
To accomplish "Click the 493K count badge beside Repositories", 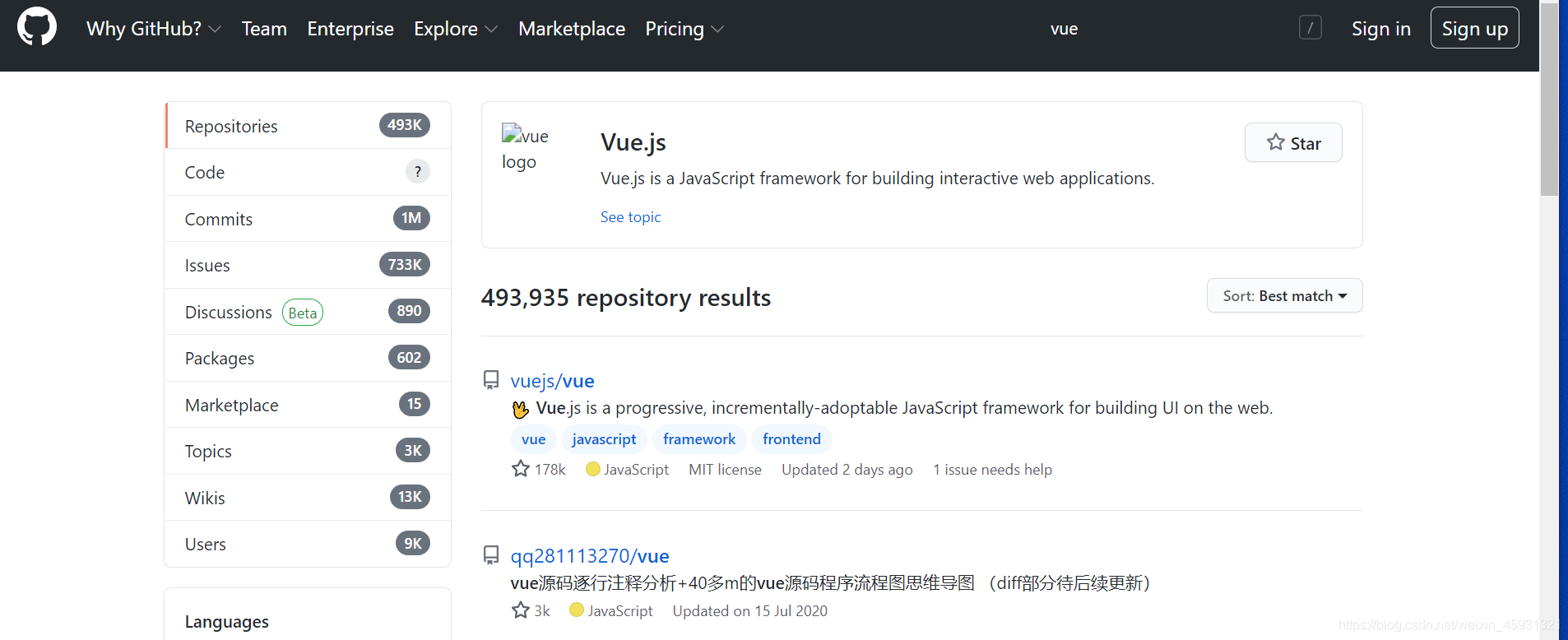I will tap(405, 125).
